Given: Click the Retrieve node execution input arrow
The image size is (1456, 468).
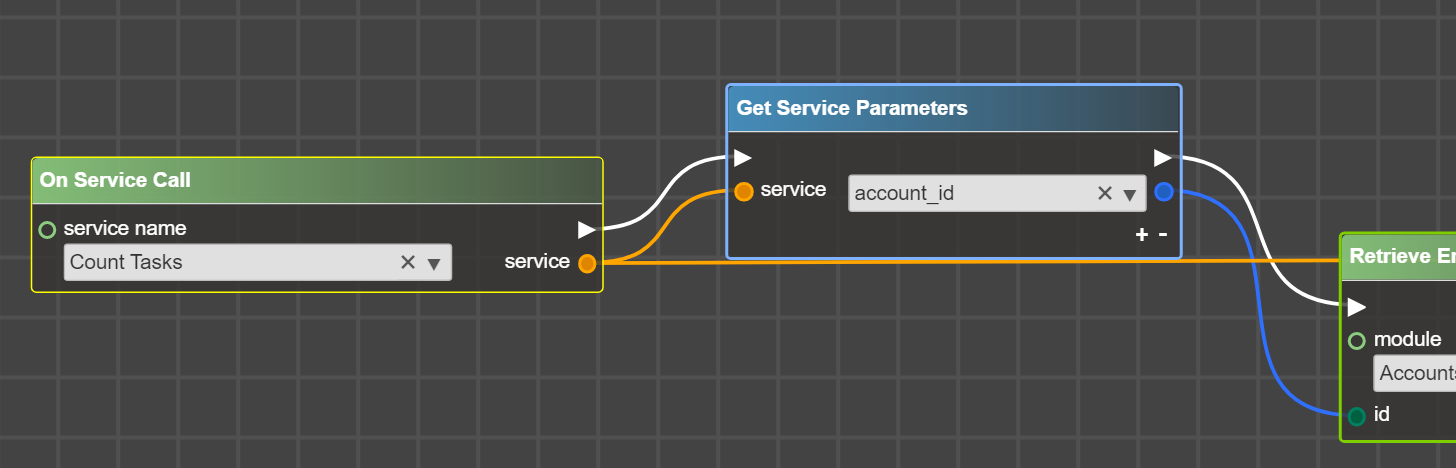Looking at the screenshot, I should coord(1357,307).
